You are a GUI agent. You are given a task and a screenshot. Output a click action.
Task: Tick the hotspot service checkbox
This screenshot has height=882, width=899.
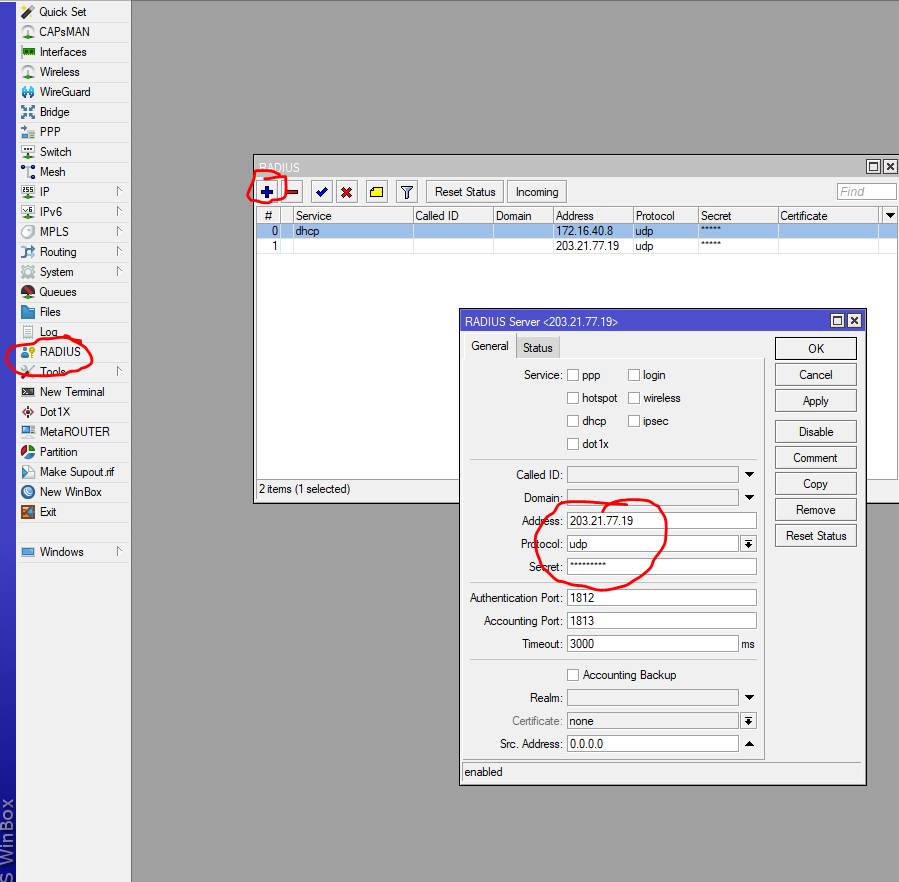573,398
